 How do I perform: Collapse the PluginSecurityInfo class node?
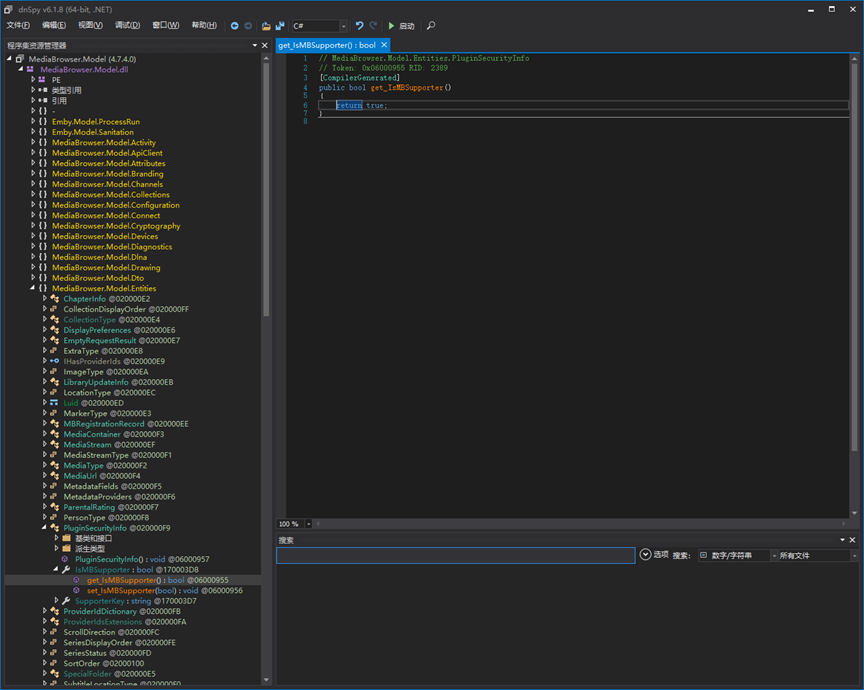[x=44, y=527]
